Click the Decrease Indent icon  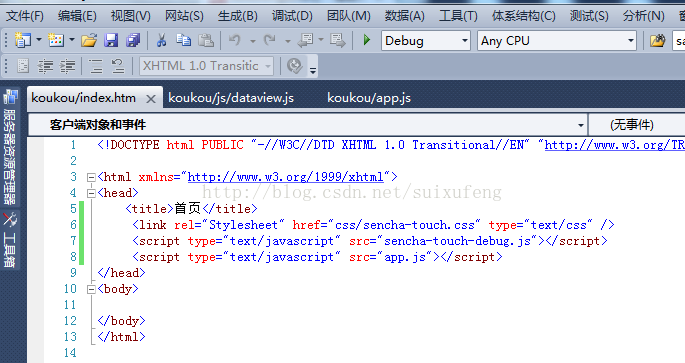[x=45, y=66]
